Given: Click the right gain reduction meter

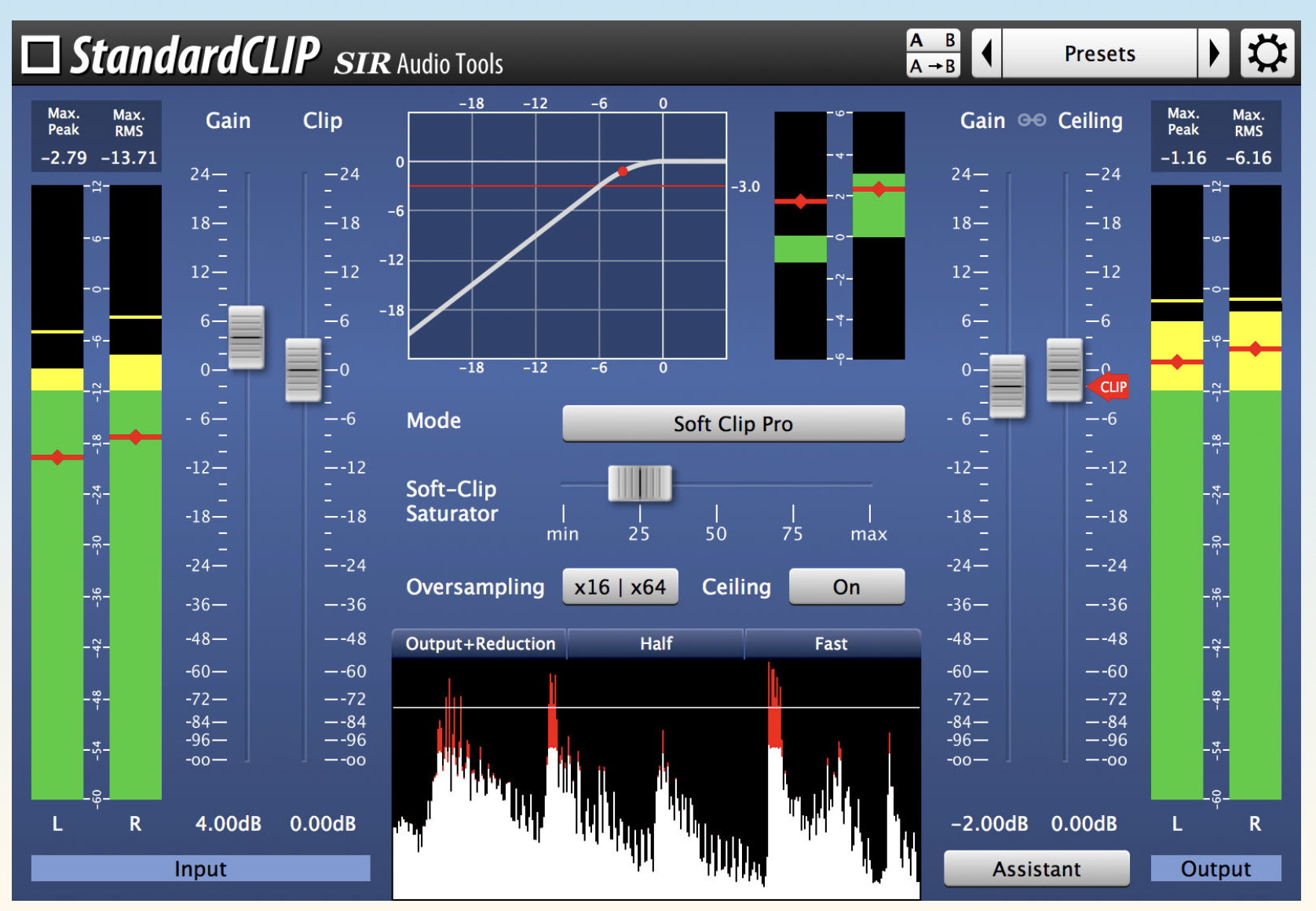Looking at the screenshot, I should (x=879, y=236).
